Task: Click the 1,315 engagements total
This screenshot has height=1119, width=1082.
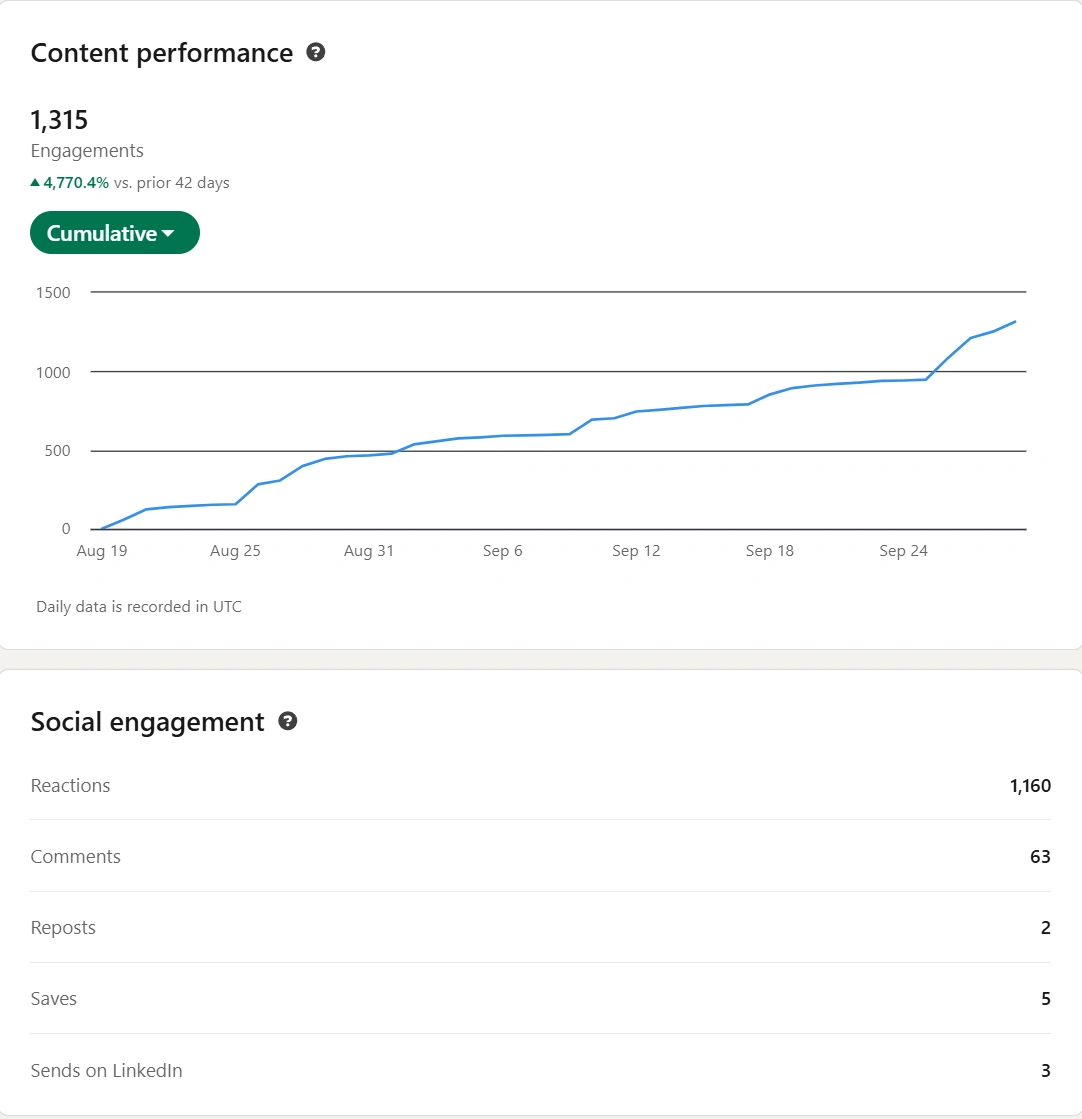Action: (59, 120)
